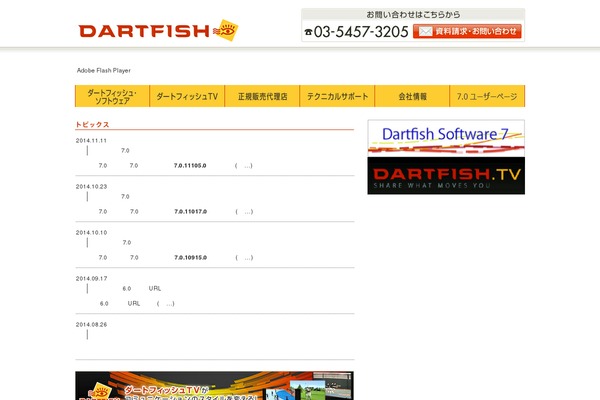Click the トピックス section heading

(x=92, y=124)
